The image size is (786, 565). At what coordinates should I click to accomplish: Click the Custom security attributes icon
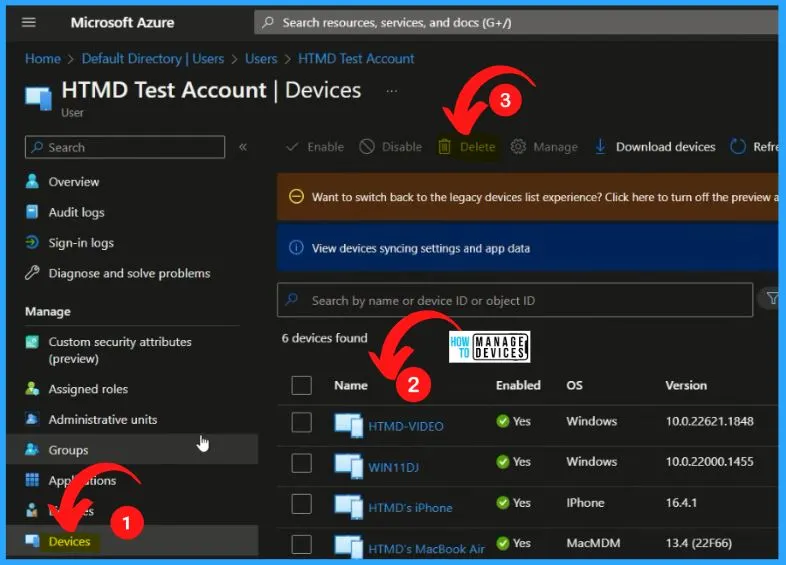tap(32, 342)
